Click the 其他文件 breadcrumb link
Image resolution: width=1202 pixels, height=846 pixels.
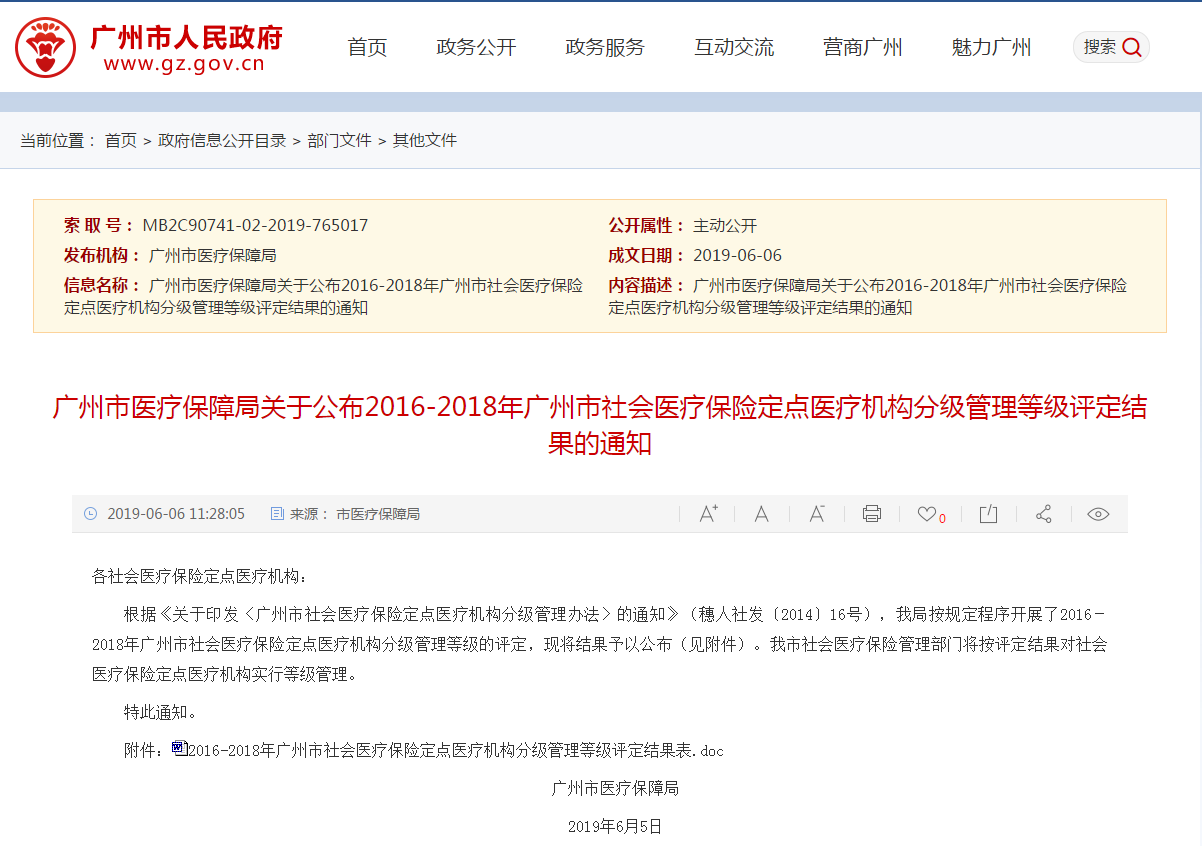(424, 141)
